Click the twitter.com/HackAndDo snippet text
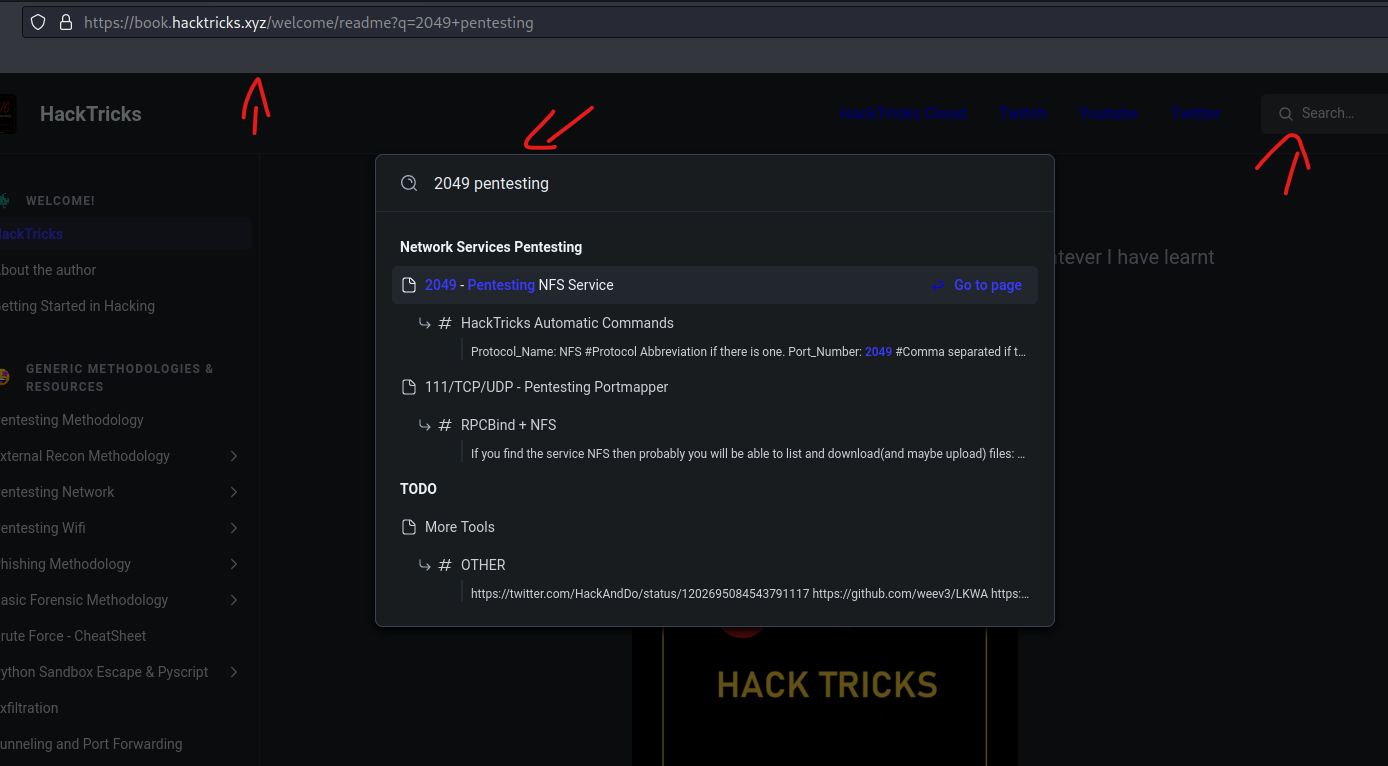This screenshot has width=1388, height=766. [750, 594]
